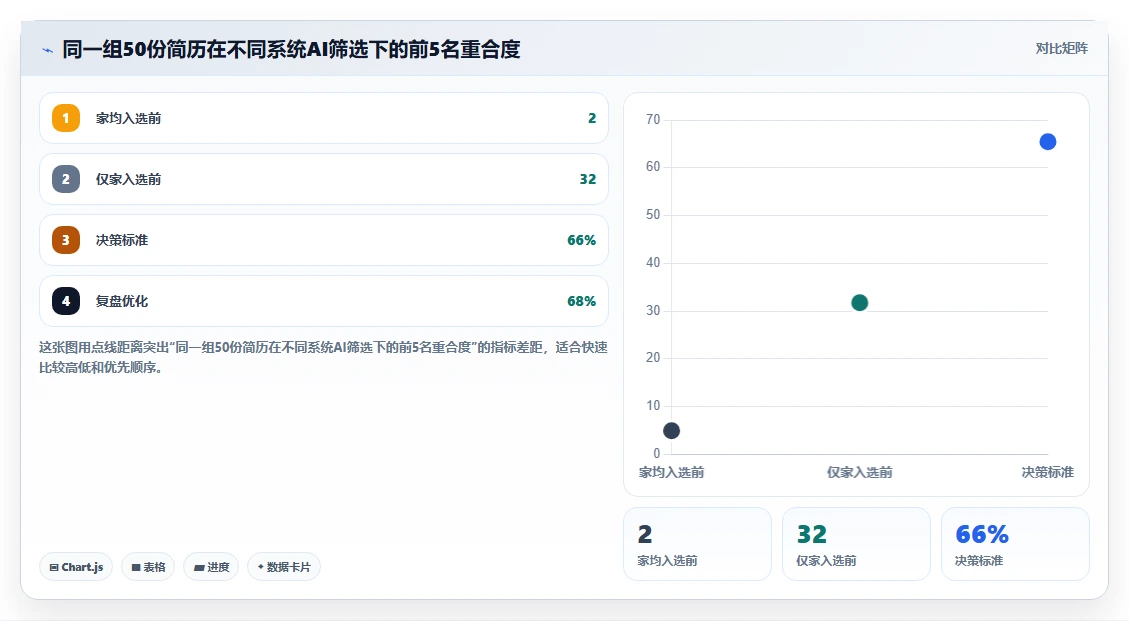Click the green chart point for 仅家入选前
1129x621 pixels.
[860, 303]
